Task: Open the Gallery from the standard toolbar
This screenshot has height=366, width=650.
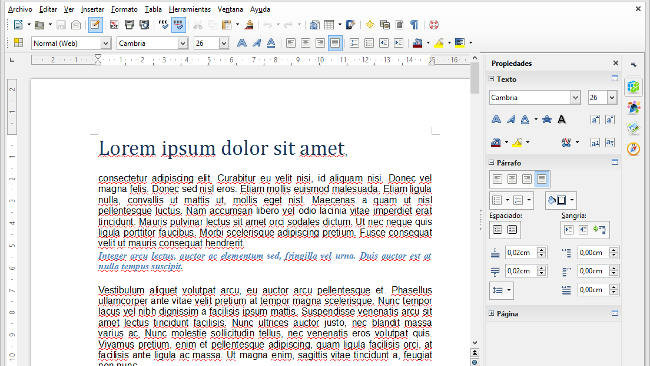Action: click(x=385, y=25)
